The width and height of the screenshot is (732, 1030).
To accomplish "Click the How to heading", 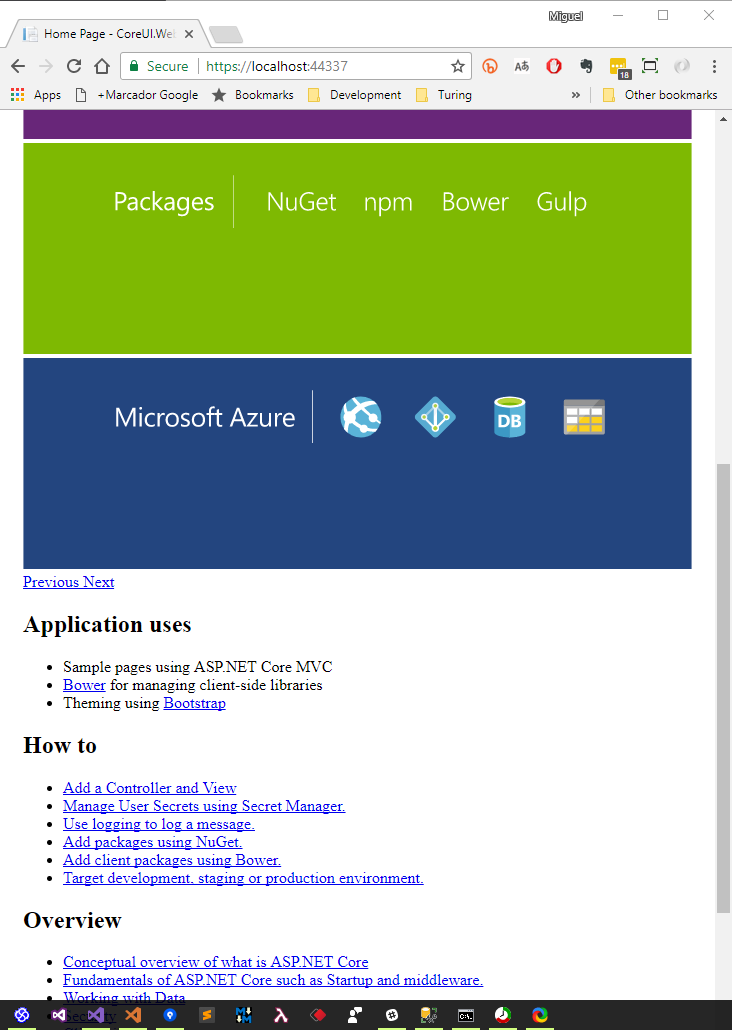I will [x=60, y=746].
